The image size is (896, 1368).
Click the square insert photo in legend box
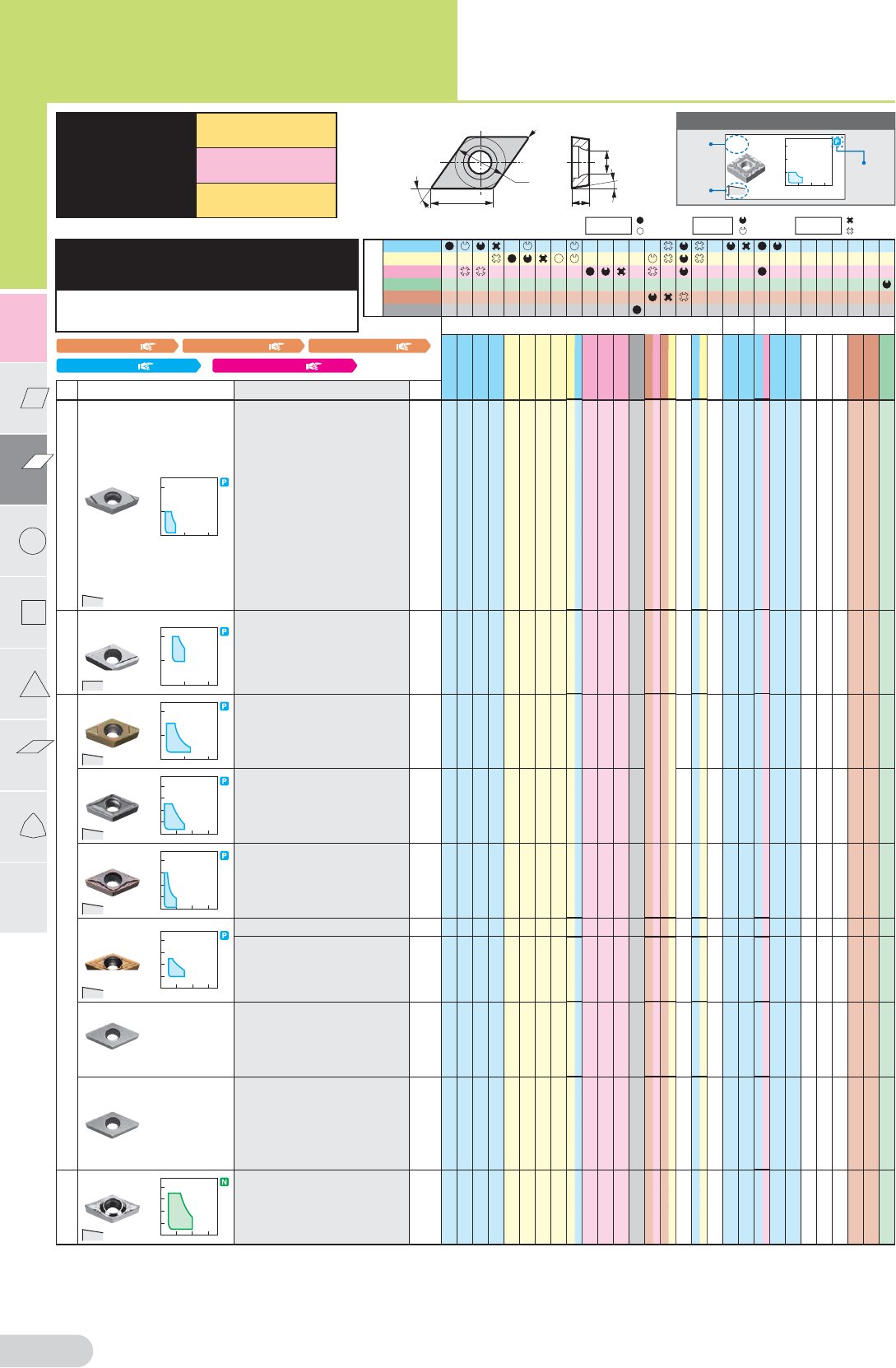pyautogui.click(x=745, y=168)
